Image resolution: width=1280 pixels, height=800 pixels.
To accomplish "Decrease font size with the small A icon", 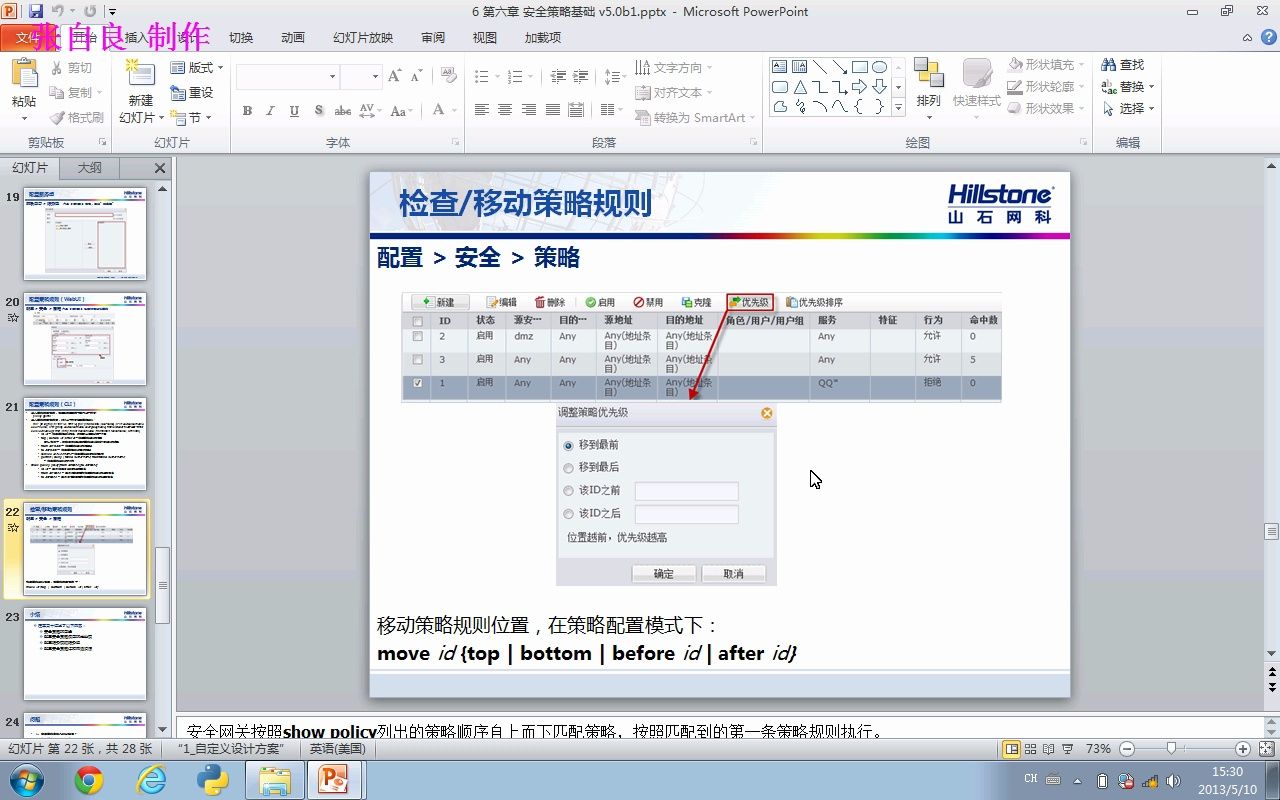I will pyautogui.click(x=415, y=76).
